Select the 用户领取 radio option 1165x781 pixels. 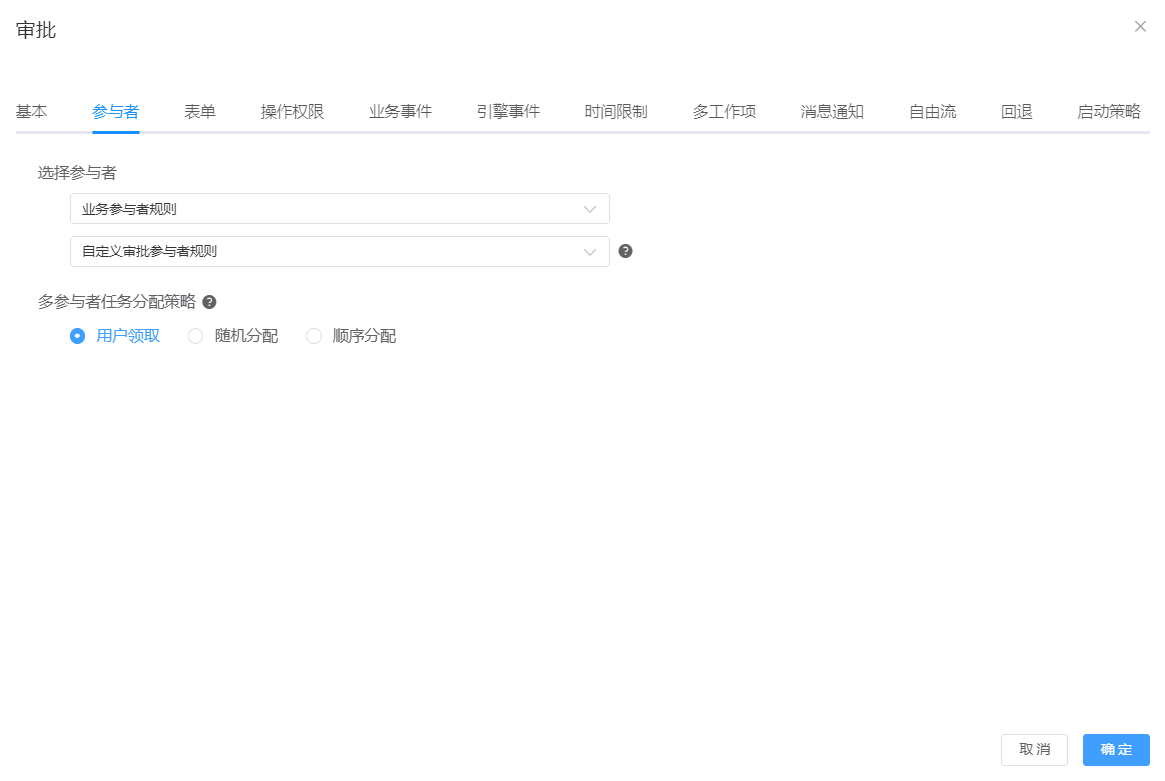click(78, 336)
